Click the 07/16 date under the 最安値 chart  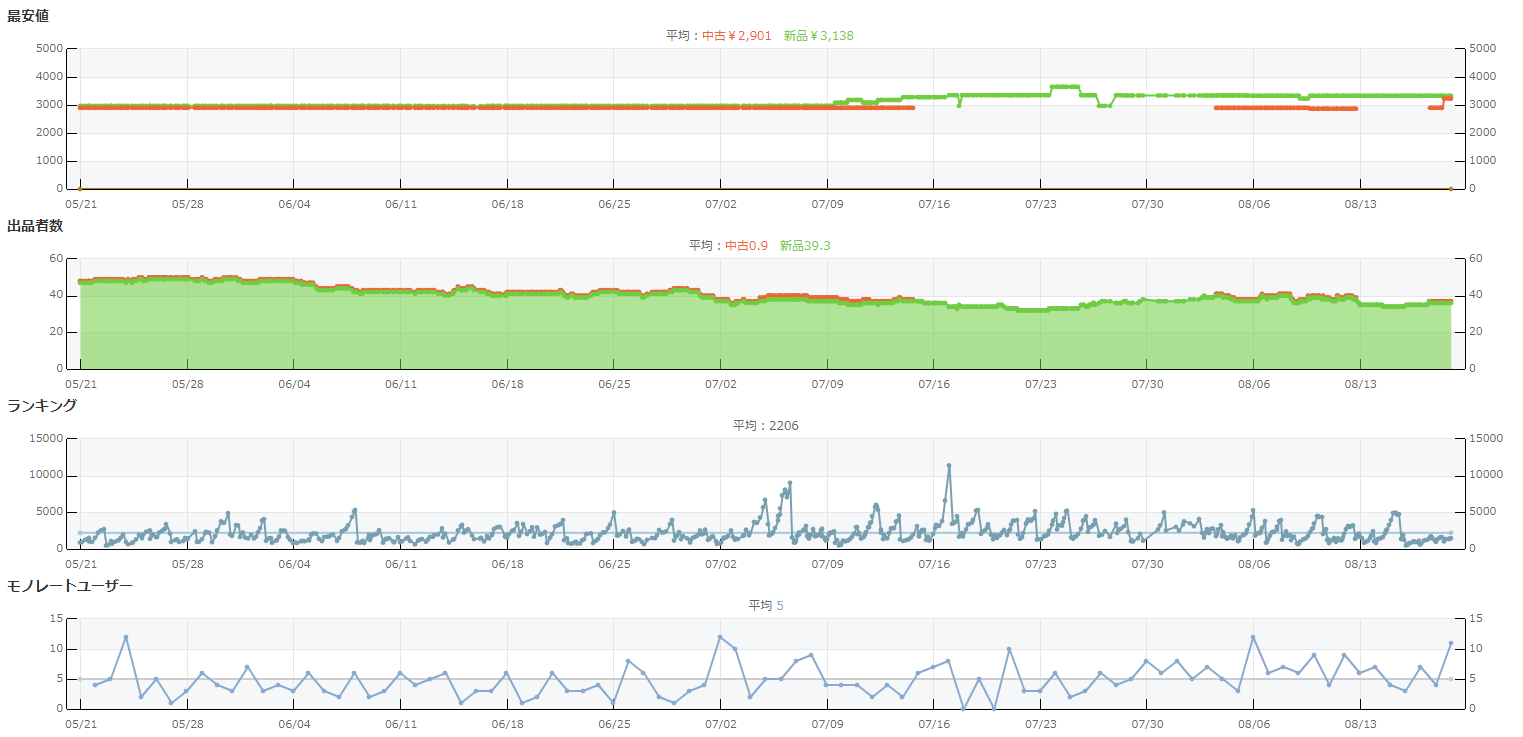pyautogui.click(x=933, y=204)
